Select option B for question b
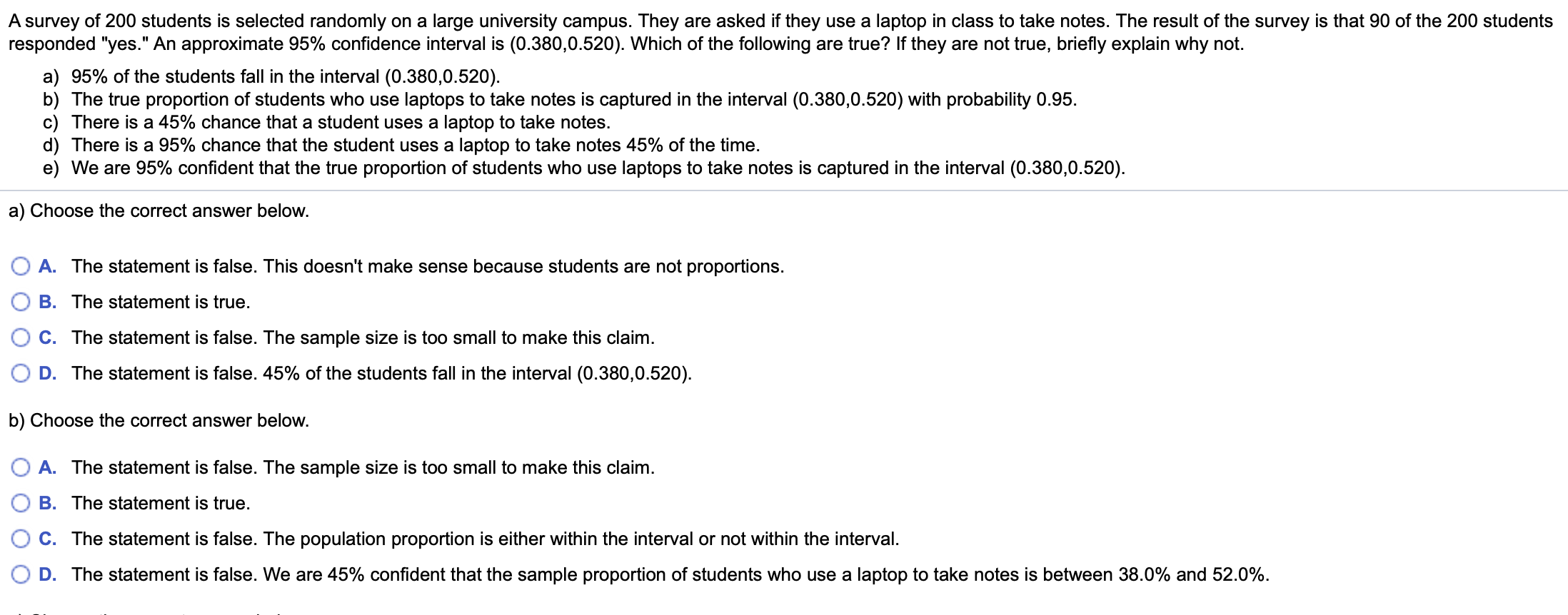Image resolution: width=1568 pixels, height=615 pixels. coord(21,503)
